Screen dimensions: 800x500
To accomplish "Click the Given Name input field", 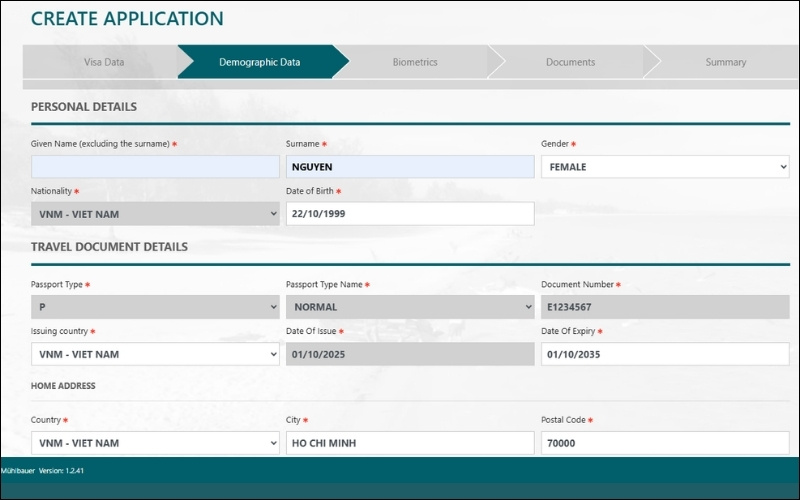I will pos(155,167).
